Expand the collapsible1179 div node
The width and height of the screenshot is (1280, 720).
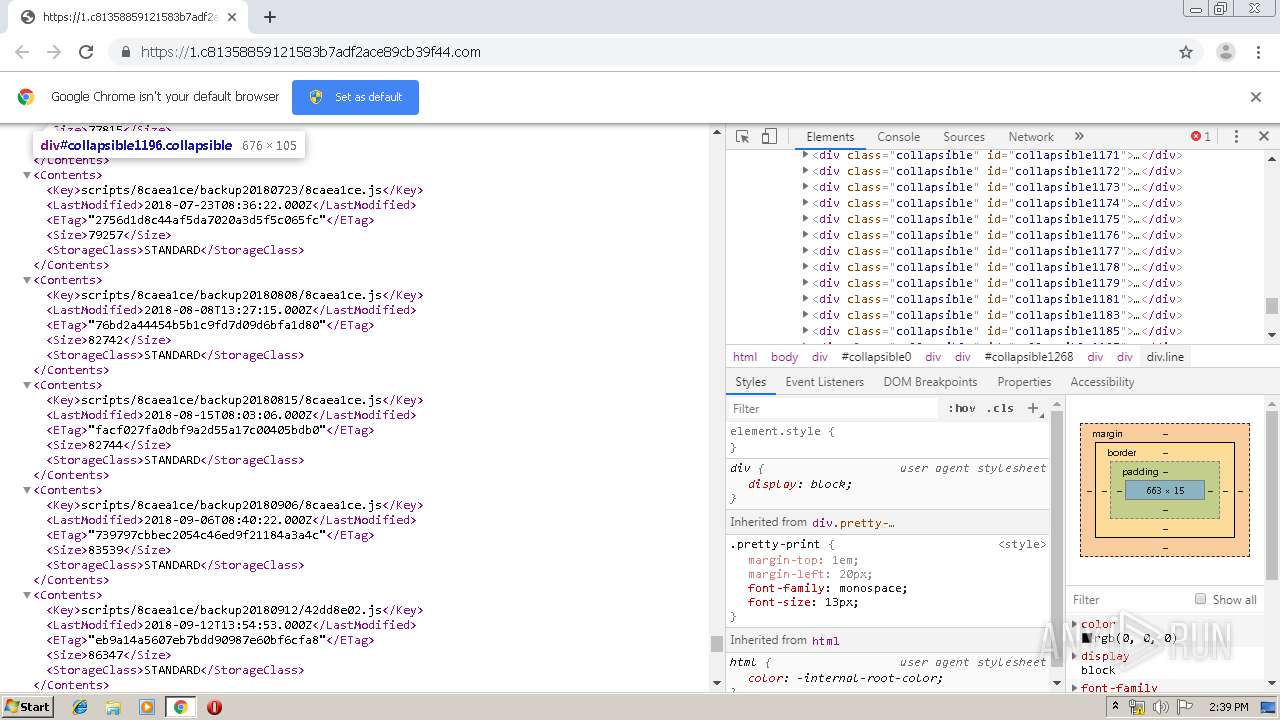805,283
